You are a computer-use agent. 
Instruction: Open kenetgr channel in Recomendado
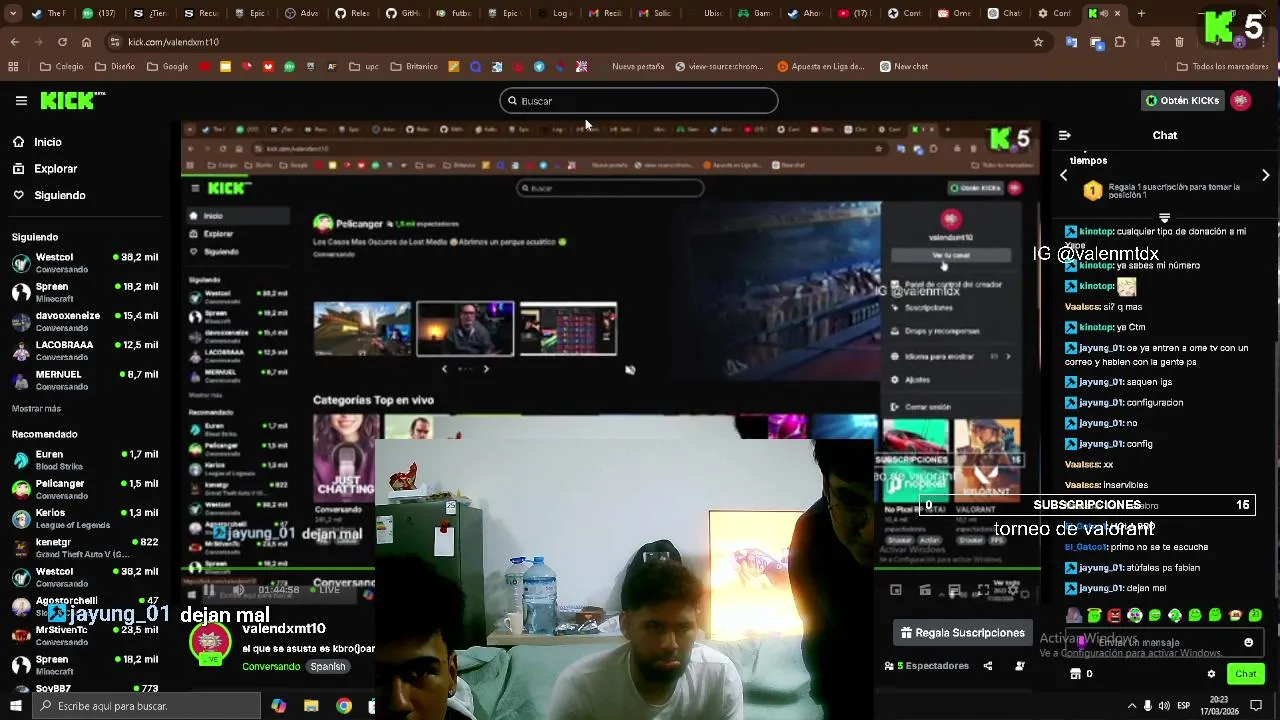pyautogui.click(x=84, y=547)
